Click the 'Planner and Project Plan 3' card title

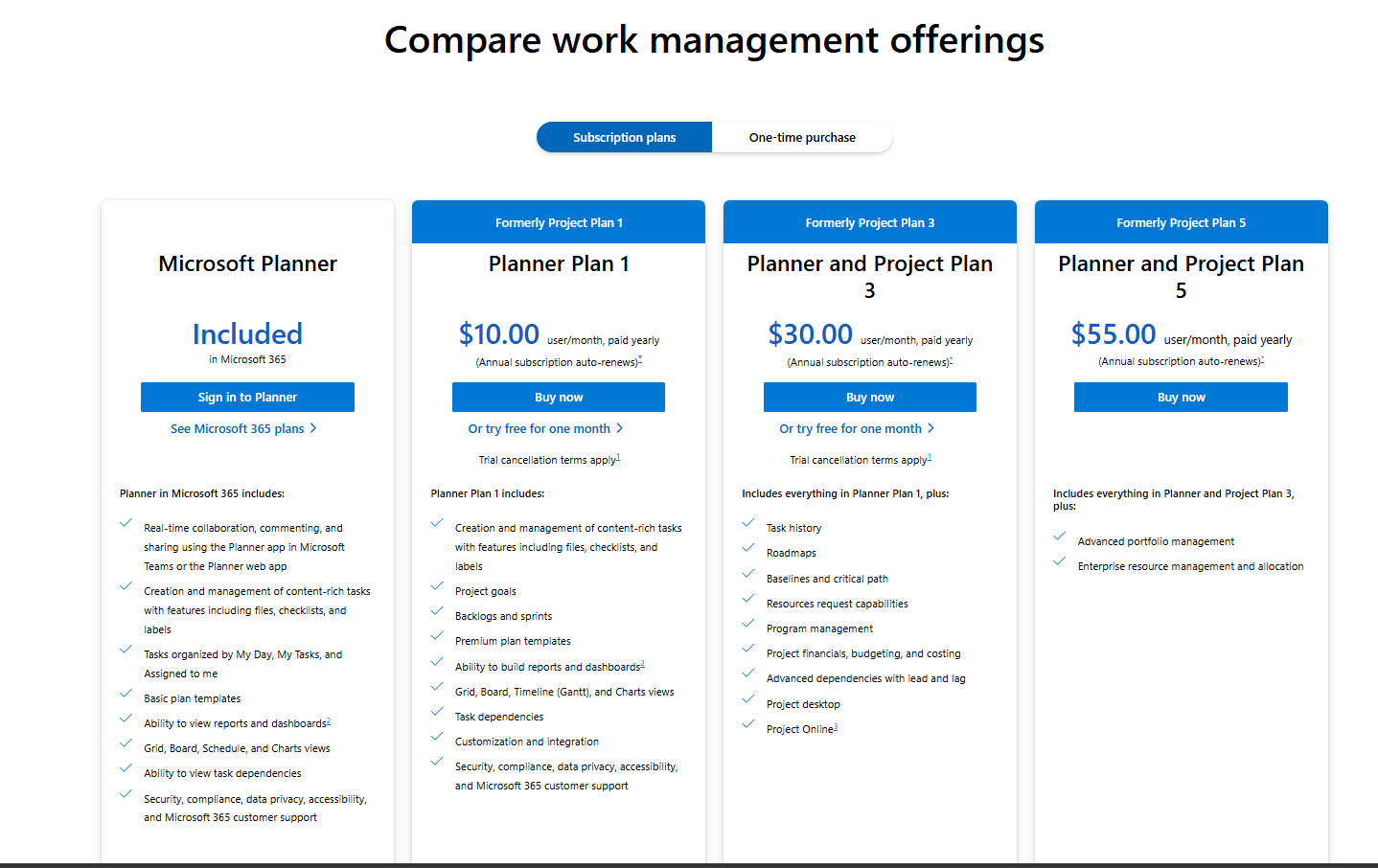870,277
